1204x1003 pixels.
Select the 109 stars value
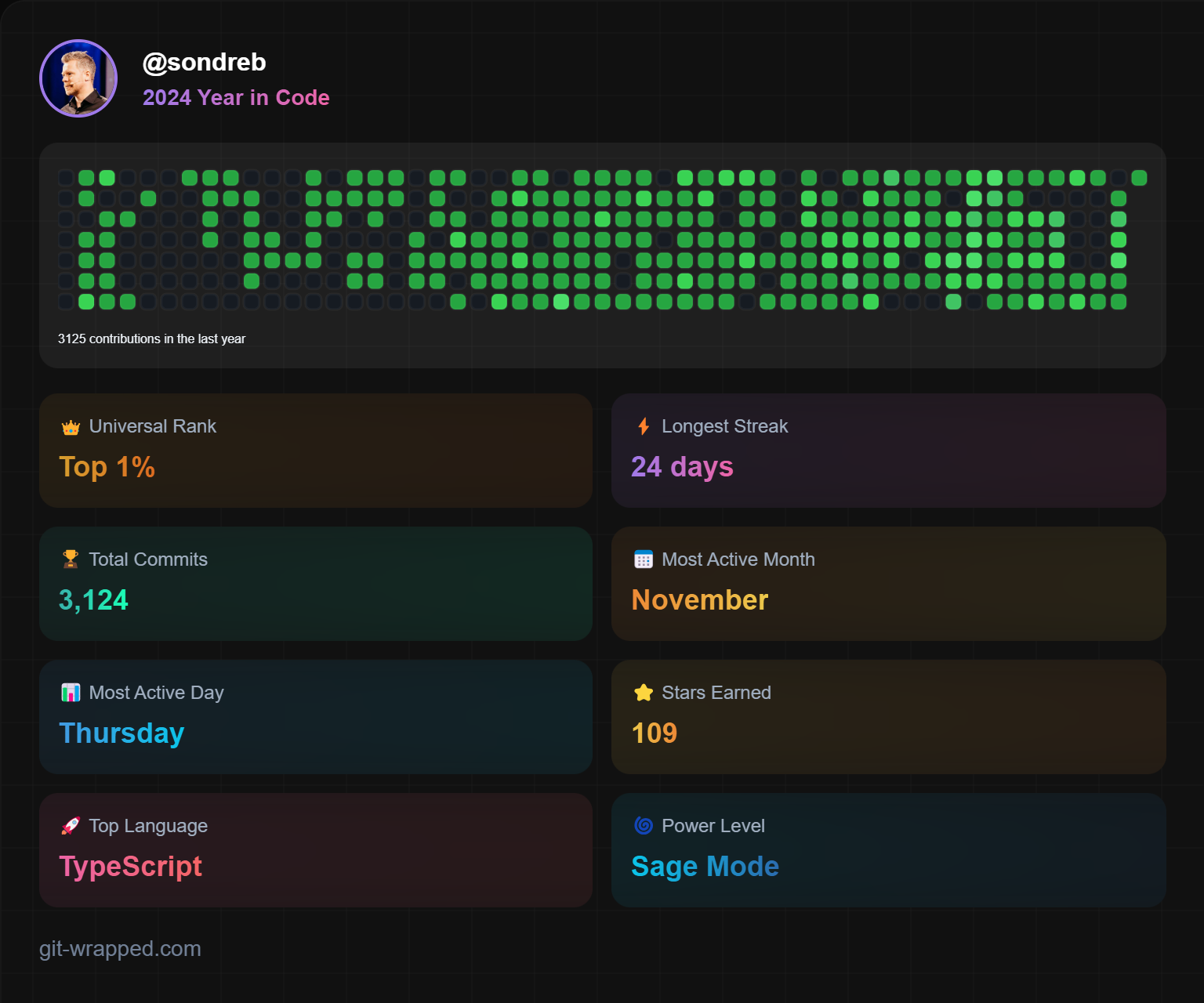655,733
